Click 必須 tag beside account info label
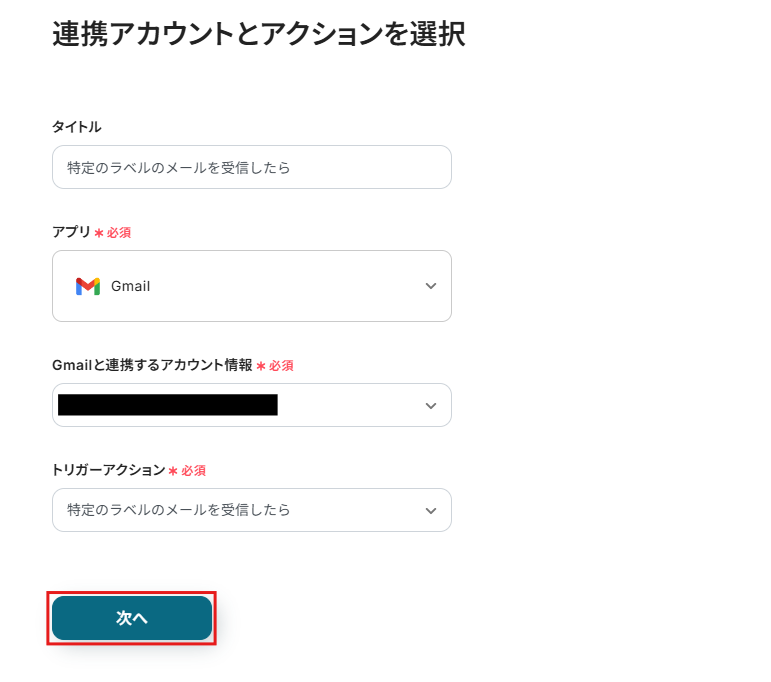Image resolution: width=771 pixels, height=682 pixels. pos(281,366)
